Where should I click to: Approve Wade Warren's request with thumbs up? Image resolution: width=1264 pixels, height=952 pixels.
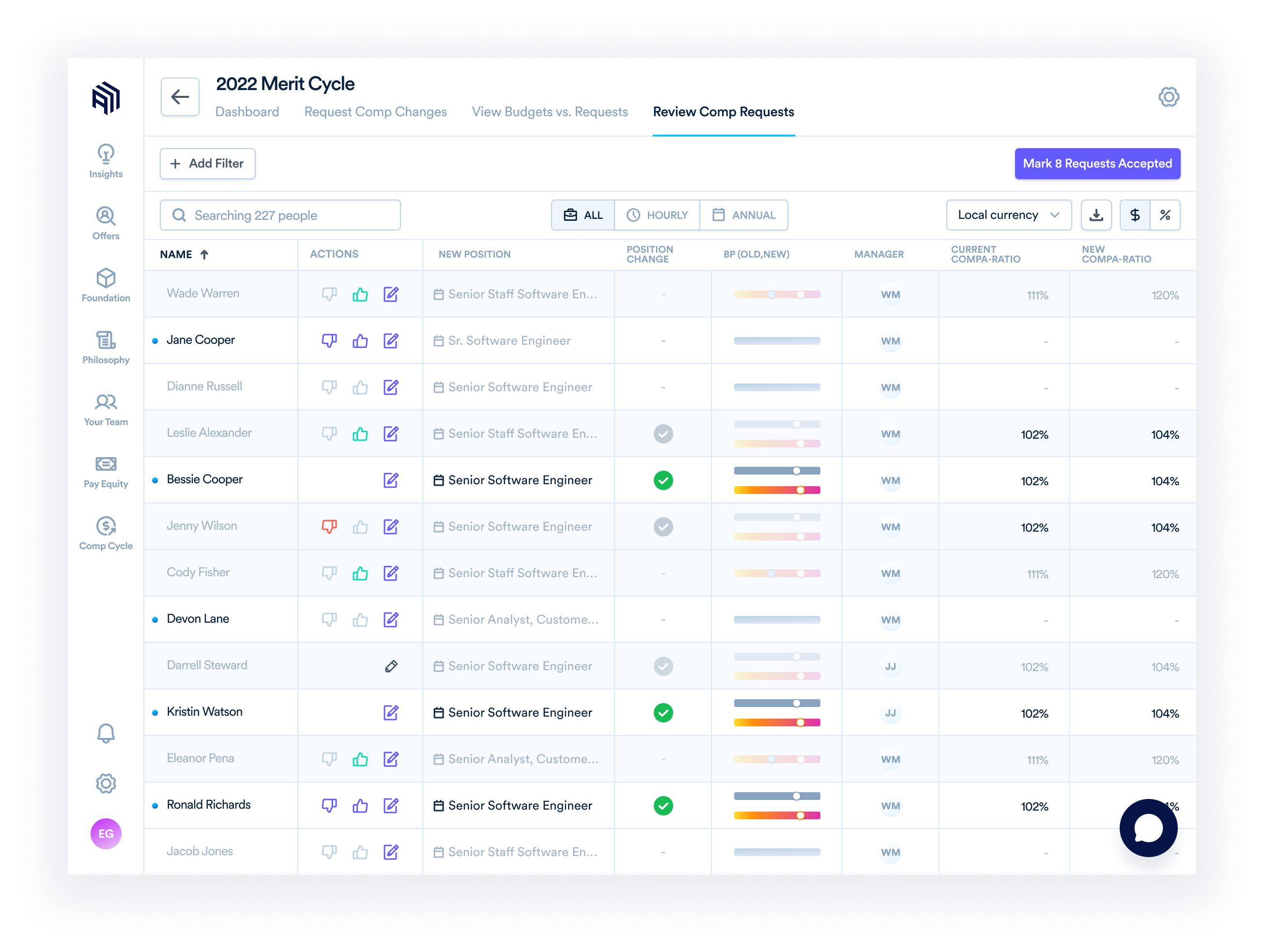[x=360, y=294]
